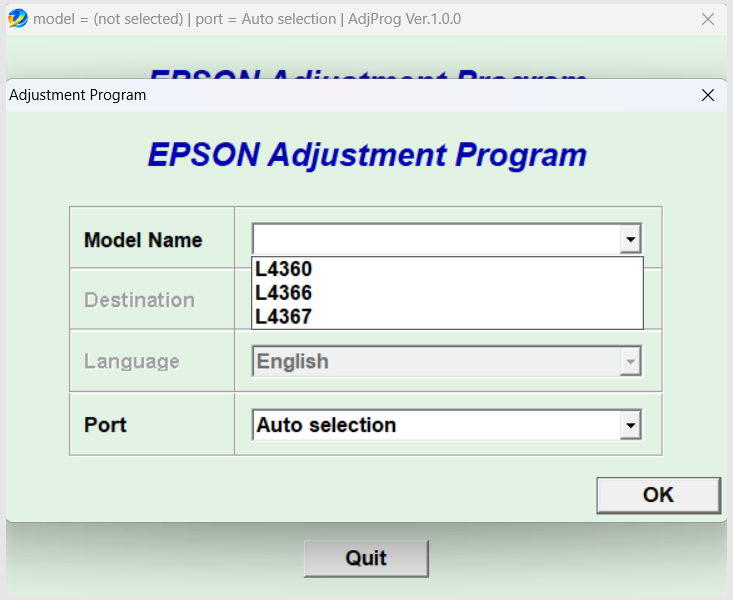
Task: Select L4360 from the model list
Action: (x=447, y=269)
